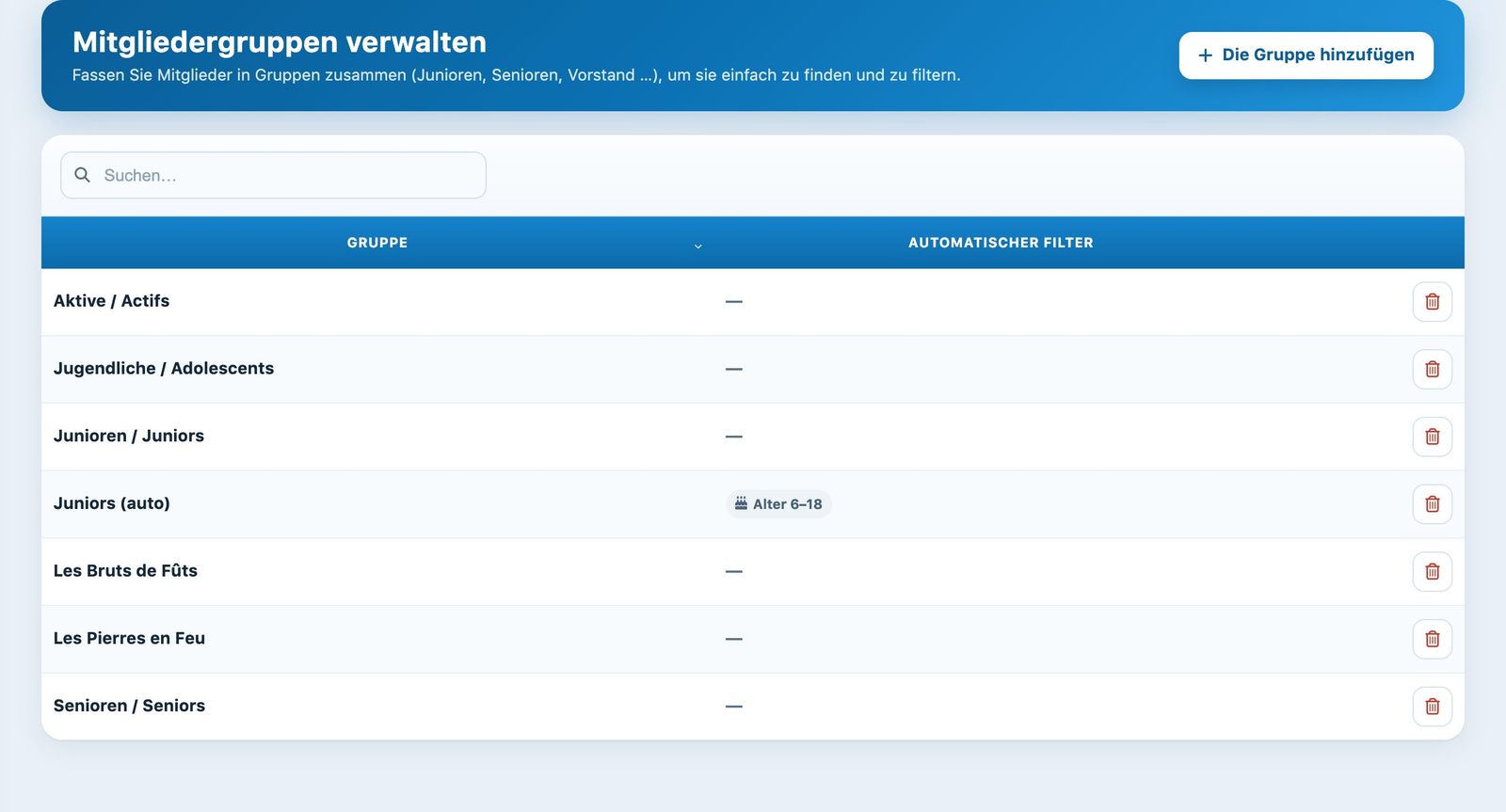
Task: Focus the Suchen search field
Action: pyautogui.click(x=273, y=175)
